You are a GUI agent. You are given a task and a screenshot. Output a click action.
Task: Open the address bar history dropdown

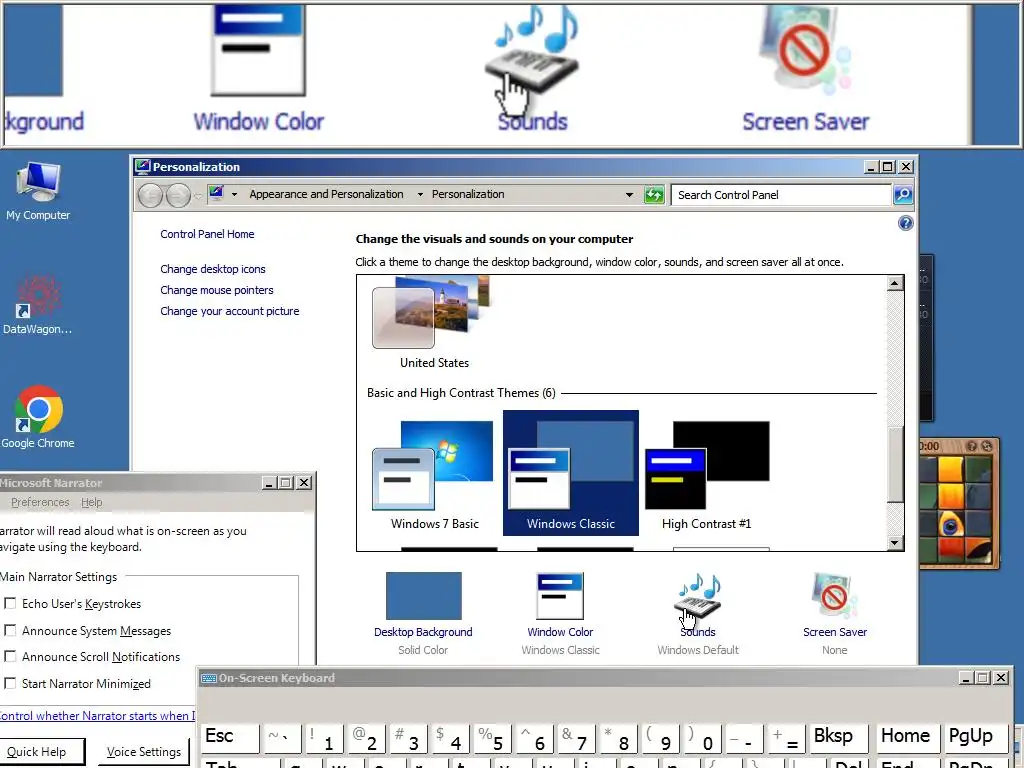630,195
